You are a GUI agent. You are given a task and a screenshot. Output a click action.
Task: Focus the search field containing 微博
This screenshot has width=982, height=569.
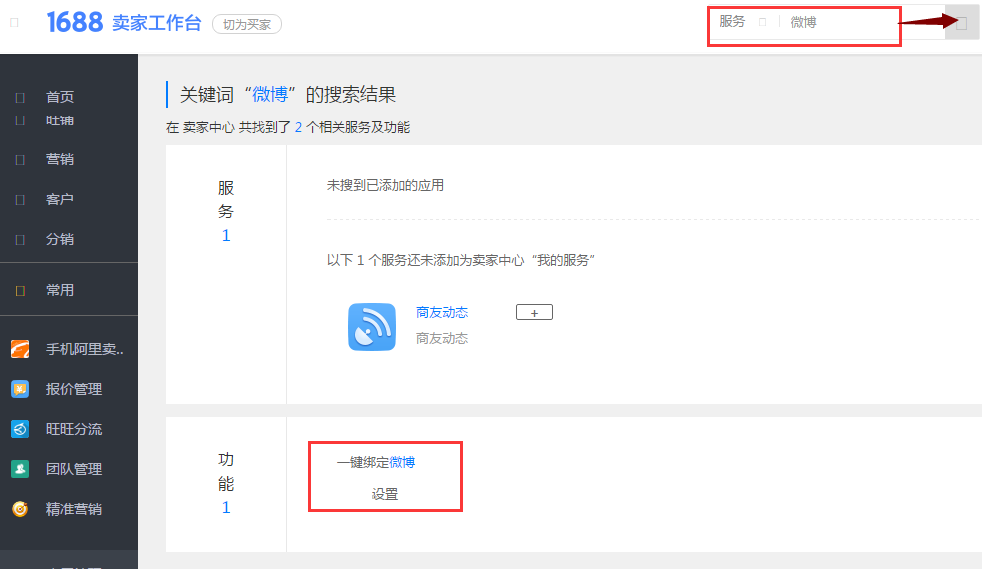coord(840,22)
